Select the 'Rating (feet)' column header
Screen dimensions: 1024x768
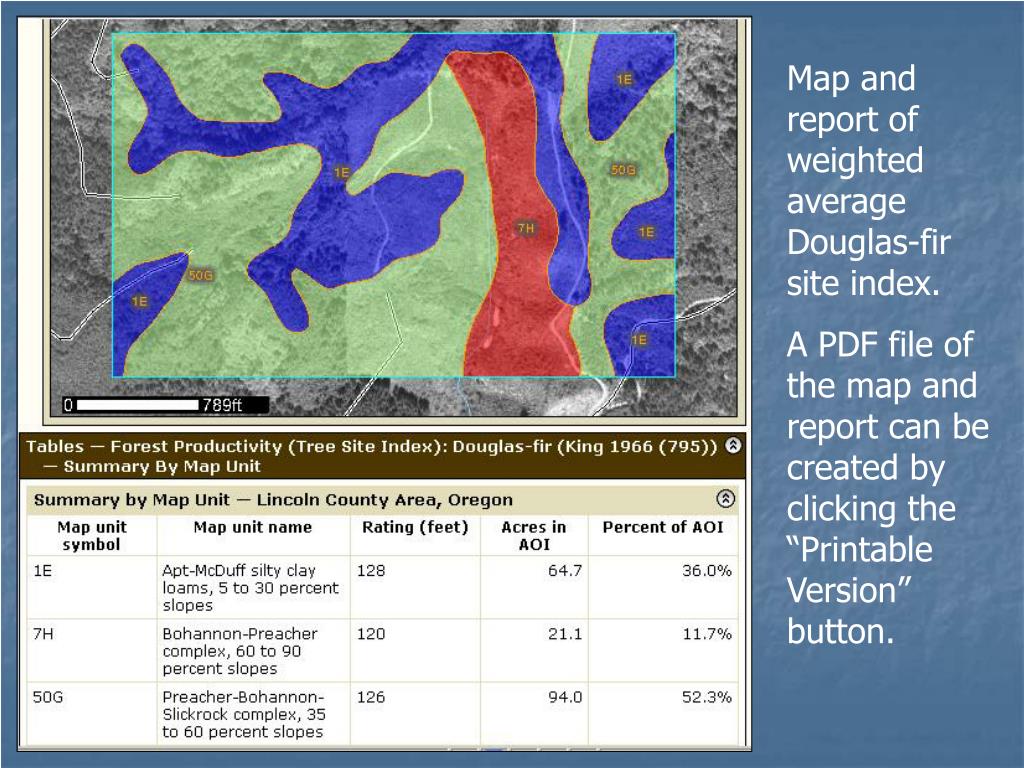tap(415, 527)
